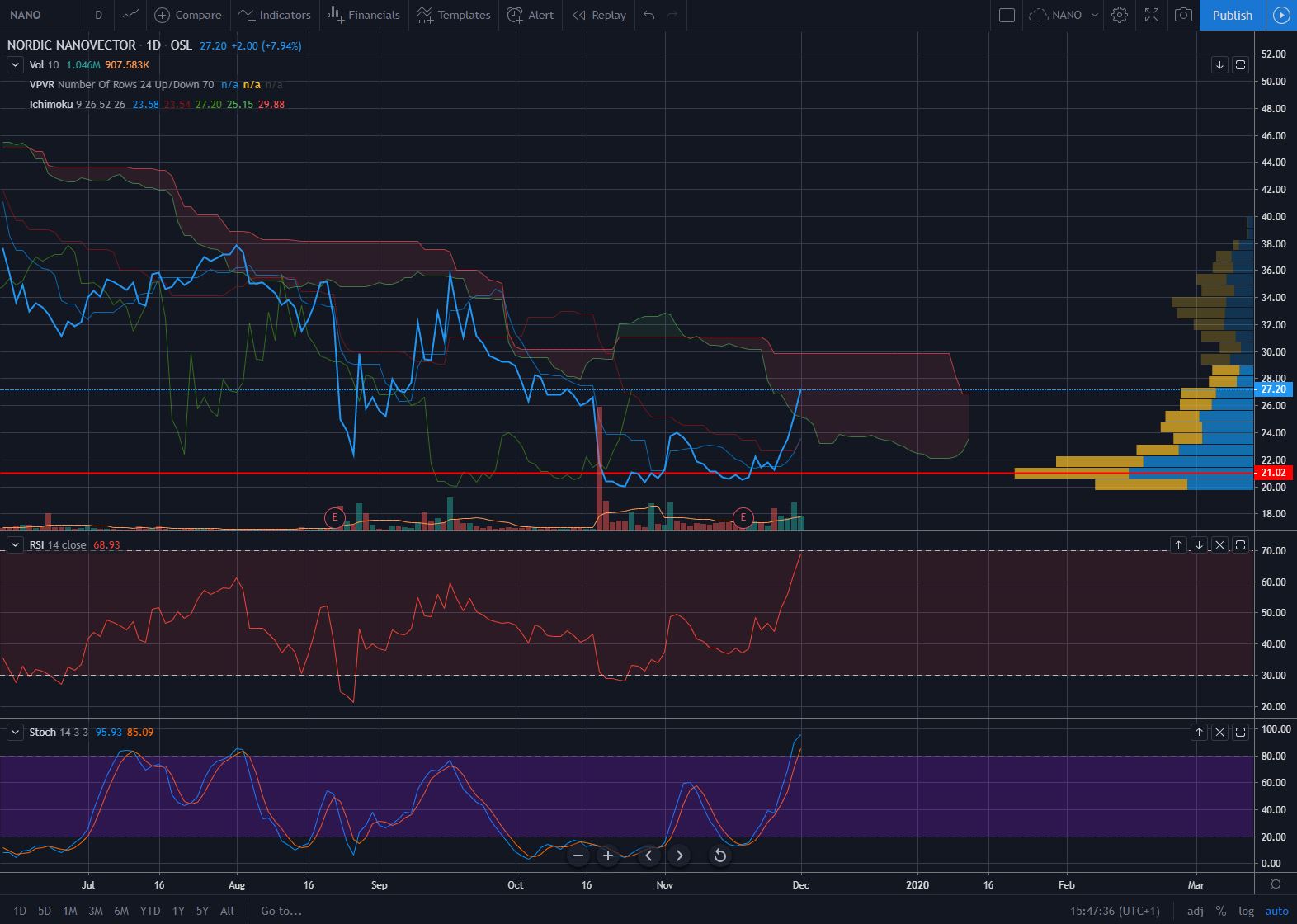
Task: Click the Stoch 14 3 3 legend
Action: (x=59, y=732)
